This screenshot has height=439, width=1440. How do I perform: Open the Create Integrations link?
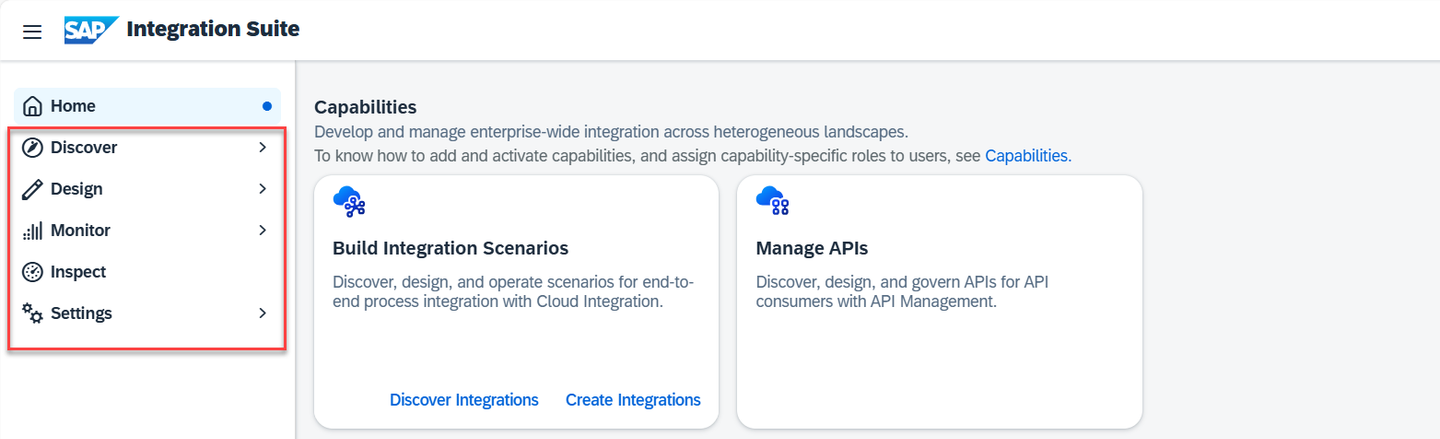pyautogui.click(x=633, y=400)
